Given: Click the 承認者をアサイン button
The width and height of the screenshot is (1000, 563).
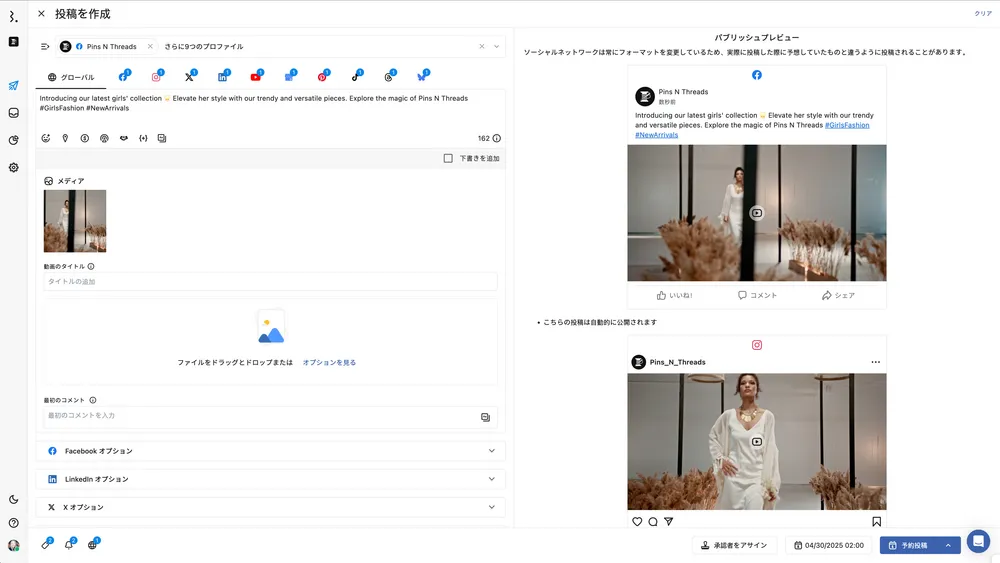Looking at the screenshot, I should click(734, 545).
